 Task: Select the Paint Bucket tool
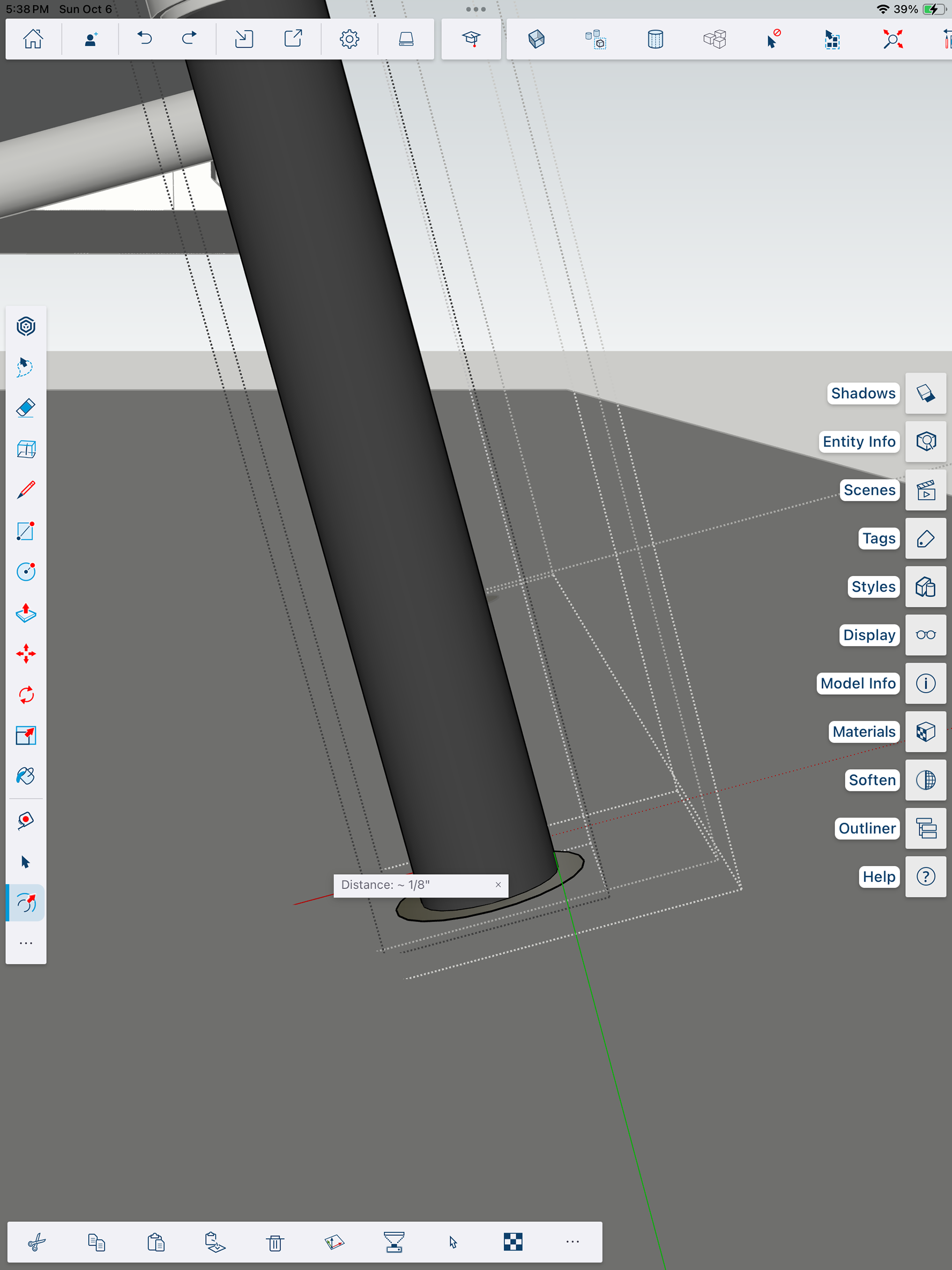pyautogui.click(x=26, y=776)
